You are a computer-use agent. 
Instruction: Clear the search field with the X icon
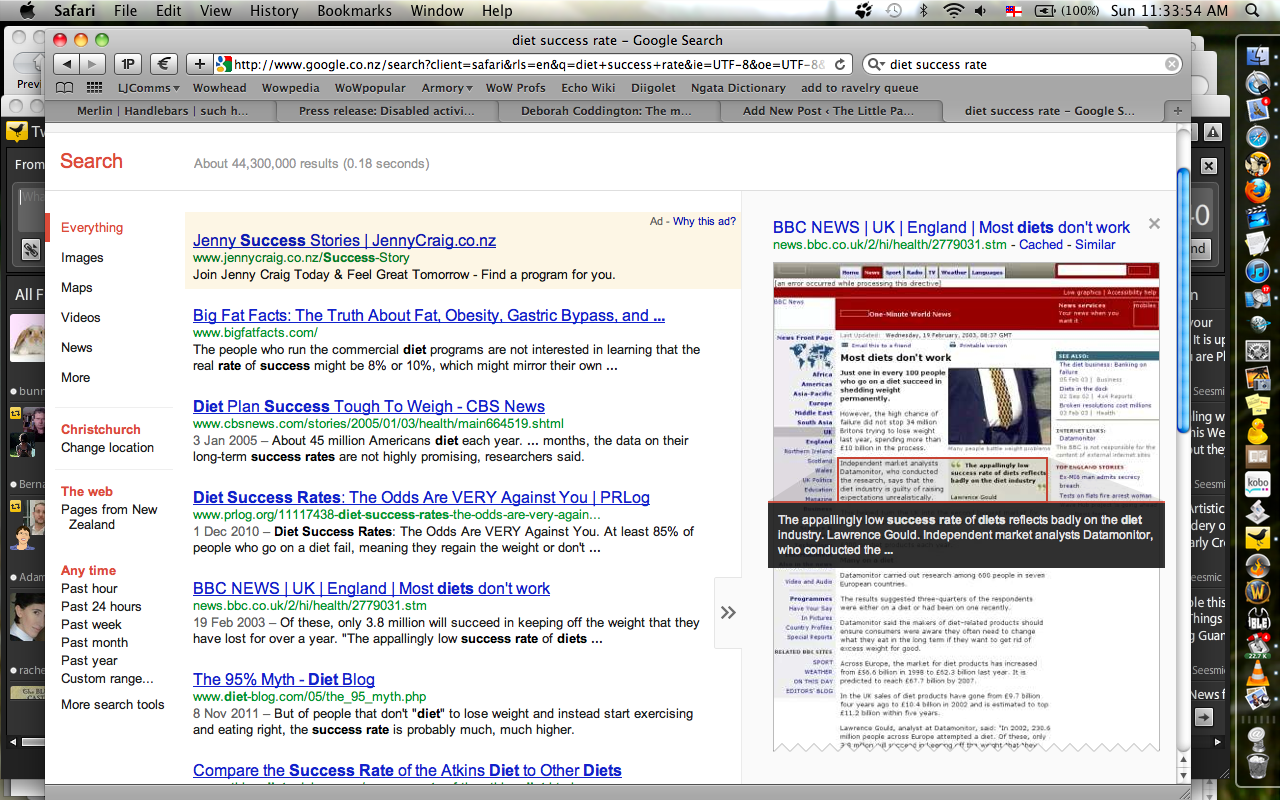click(1171, 64)
